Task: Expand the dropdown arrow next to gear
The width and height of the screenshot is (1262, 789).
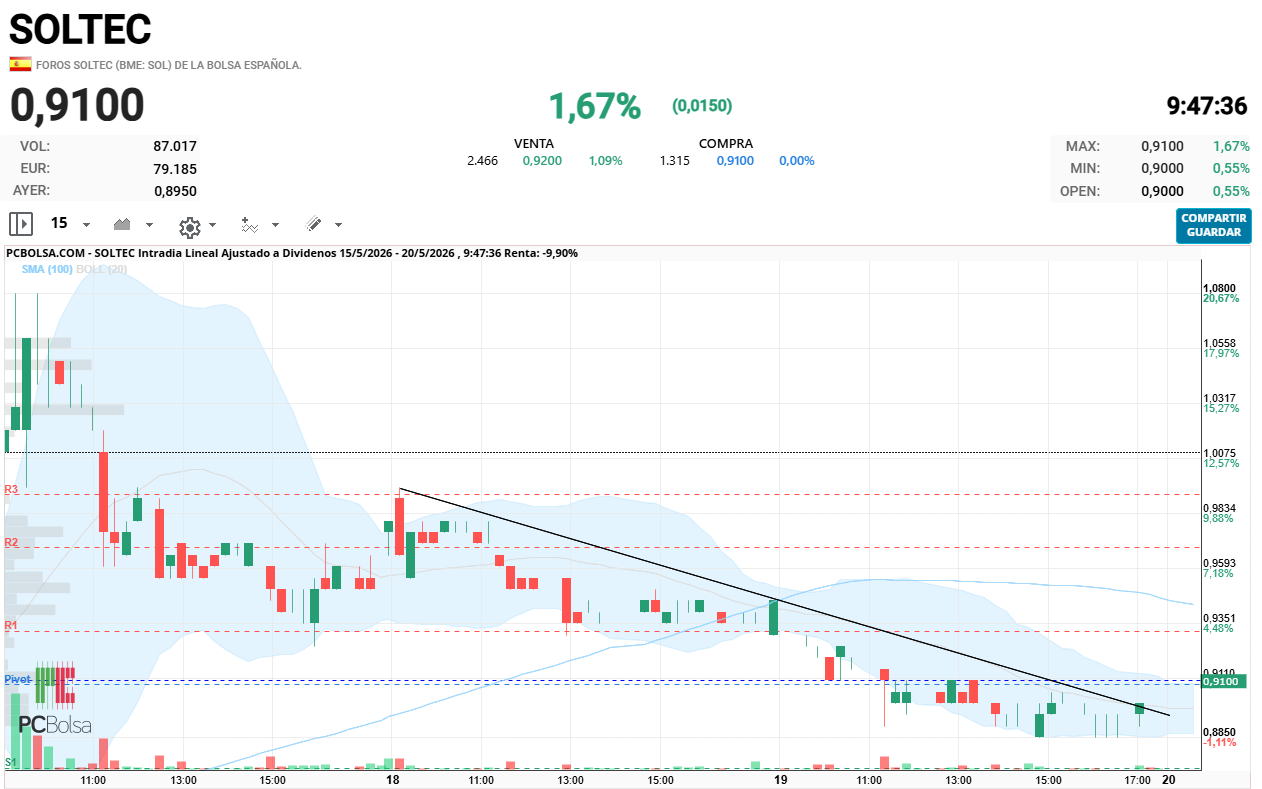Action: tap(213, 225)
